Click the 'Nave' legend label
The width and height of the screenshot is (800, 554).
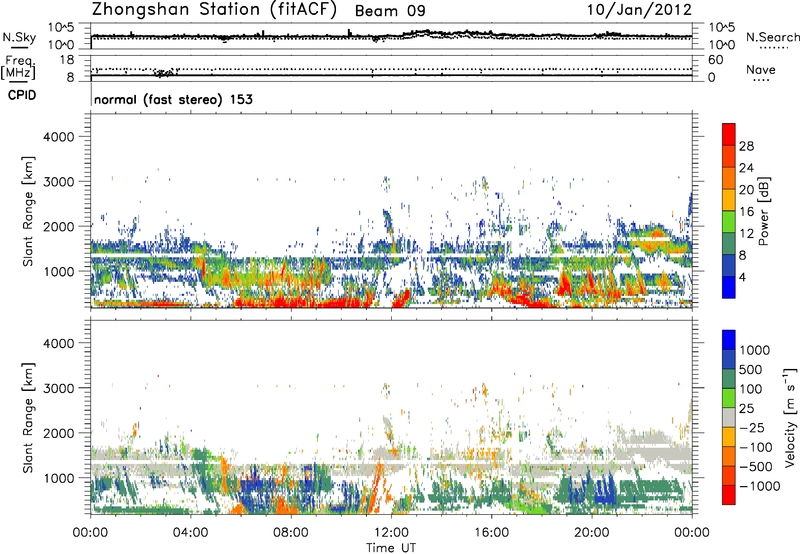point(760,69)
